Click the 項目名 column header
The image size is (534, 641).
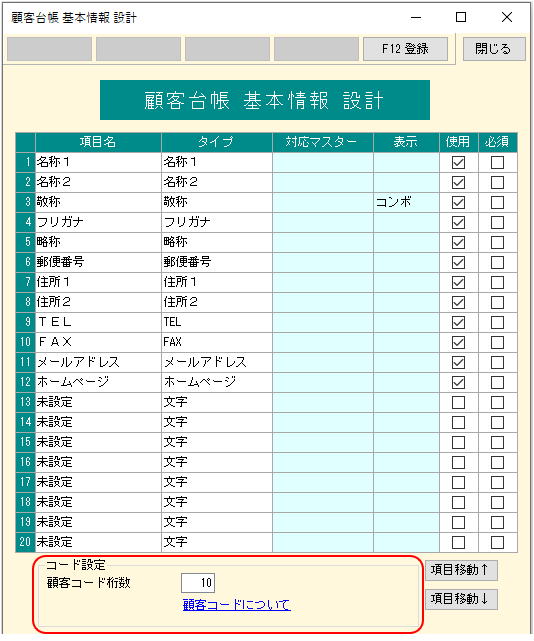click(99, 142)
